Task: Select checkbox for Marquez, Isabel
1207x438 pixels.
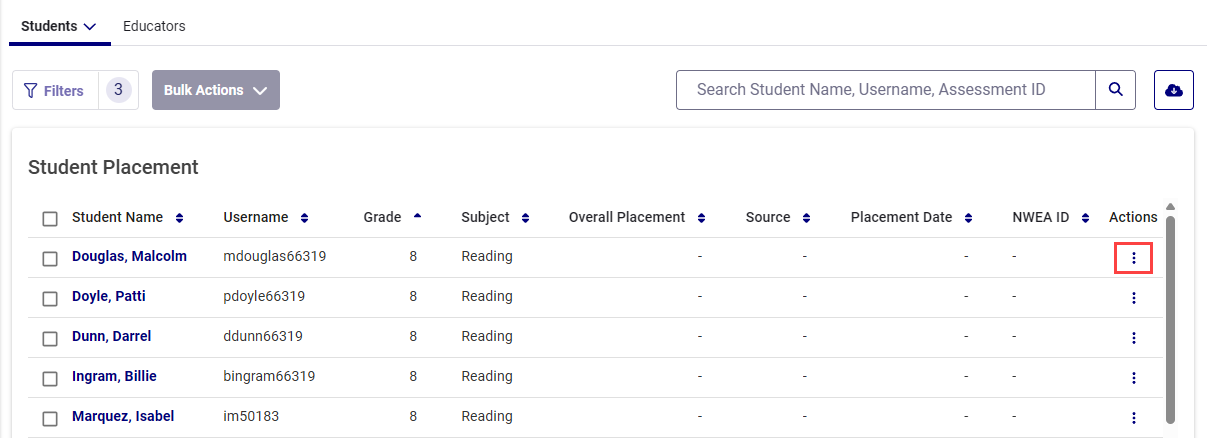Action: 50,419
